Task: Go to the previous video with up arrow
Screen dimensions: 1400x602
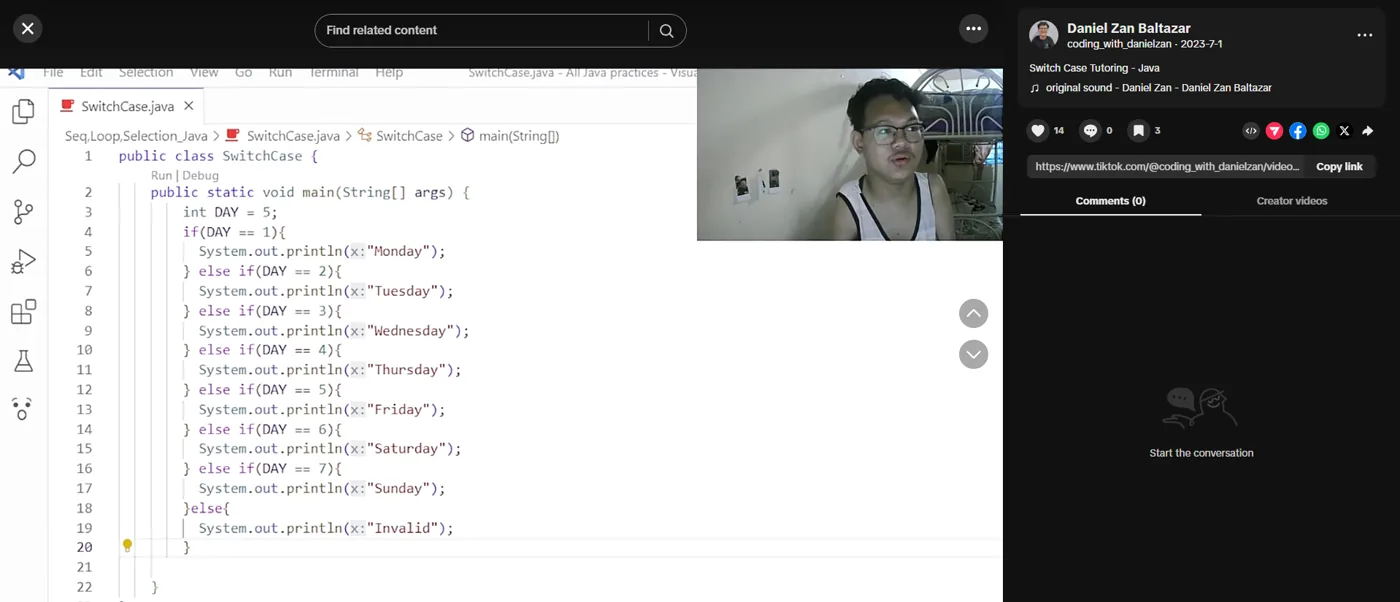Action: click(973, 314)
